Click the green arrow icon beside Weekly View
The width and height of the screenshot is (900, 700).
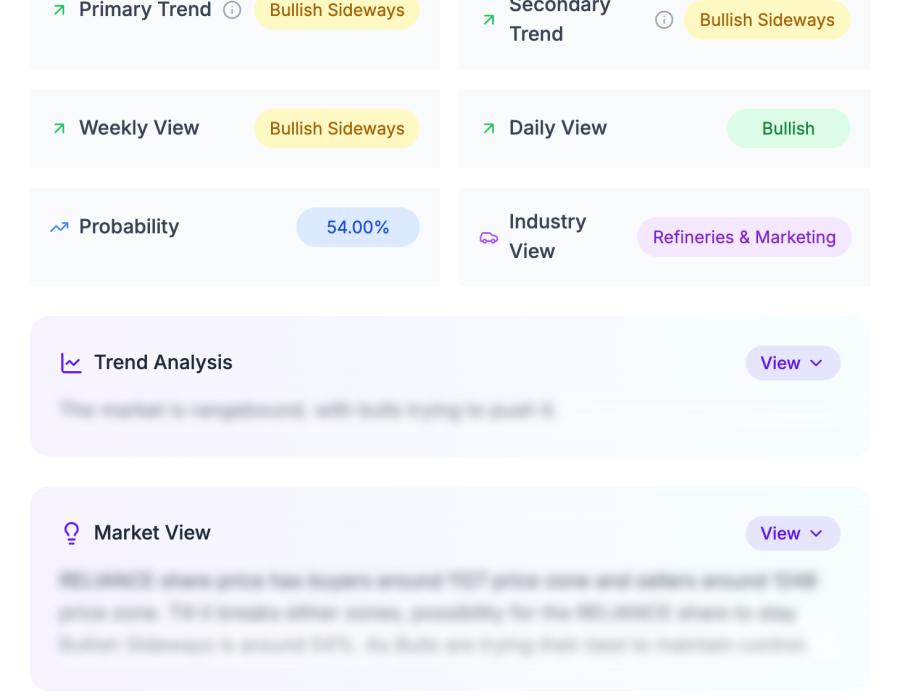click(x=59, y=128)
